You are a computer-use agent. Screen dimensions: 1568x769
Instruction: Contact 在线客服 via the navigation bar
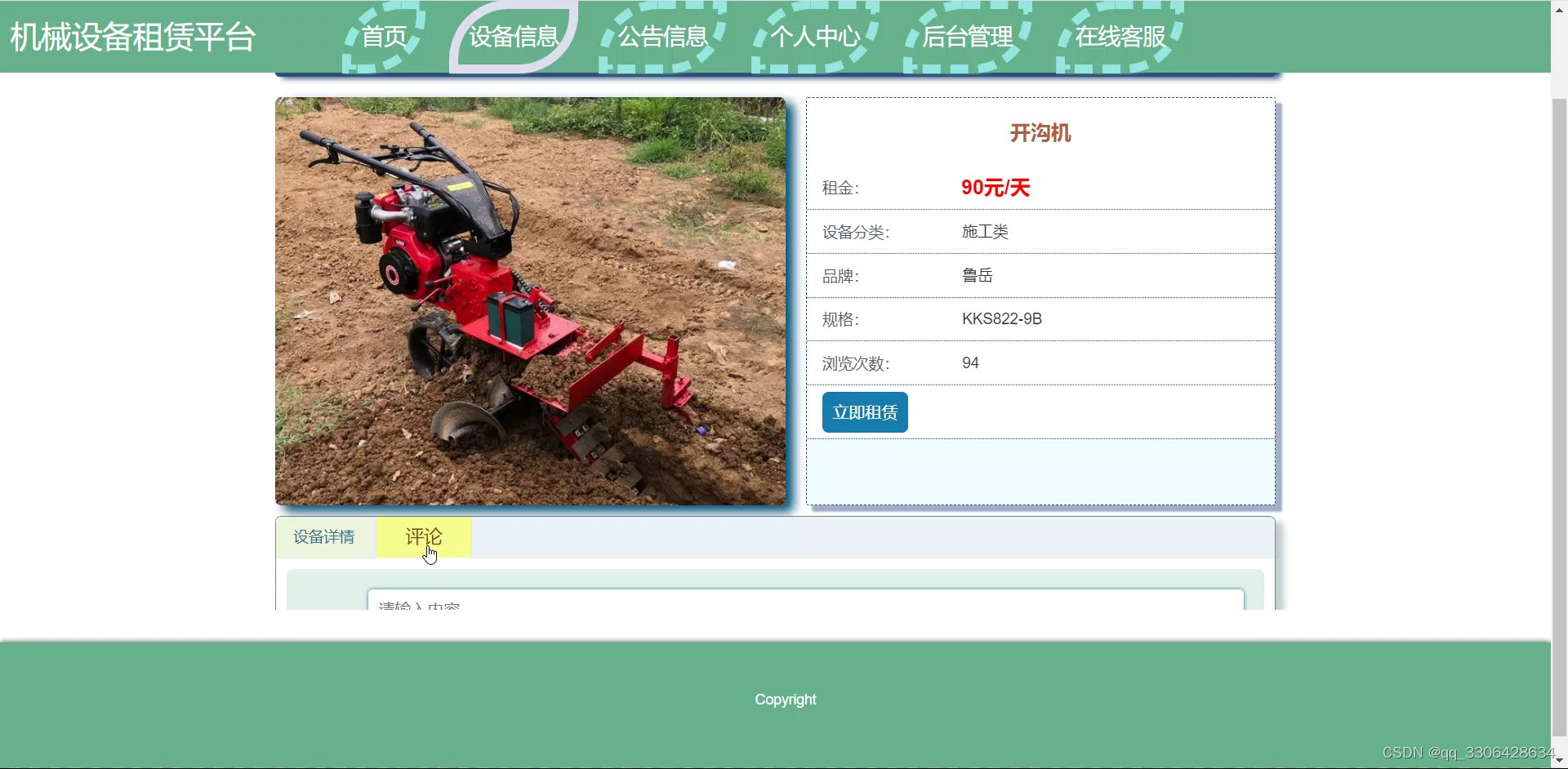click(x=1120, y=36)
